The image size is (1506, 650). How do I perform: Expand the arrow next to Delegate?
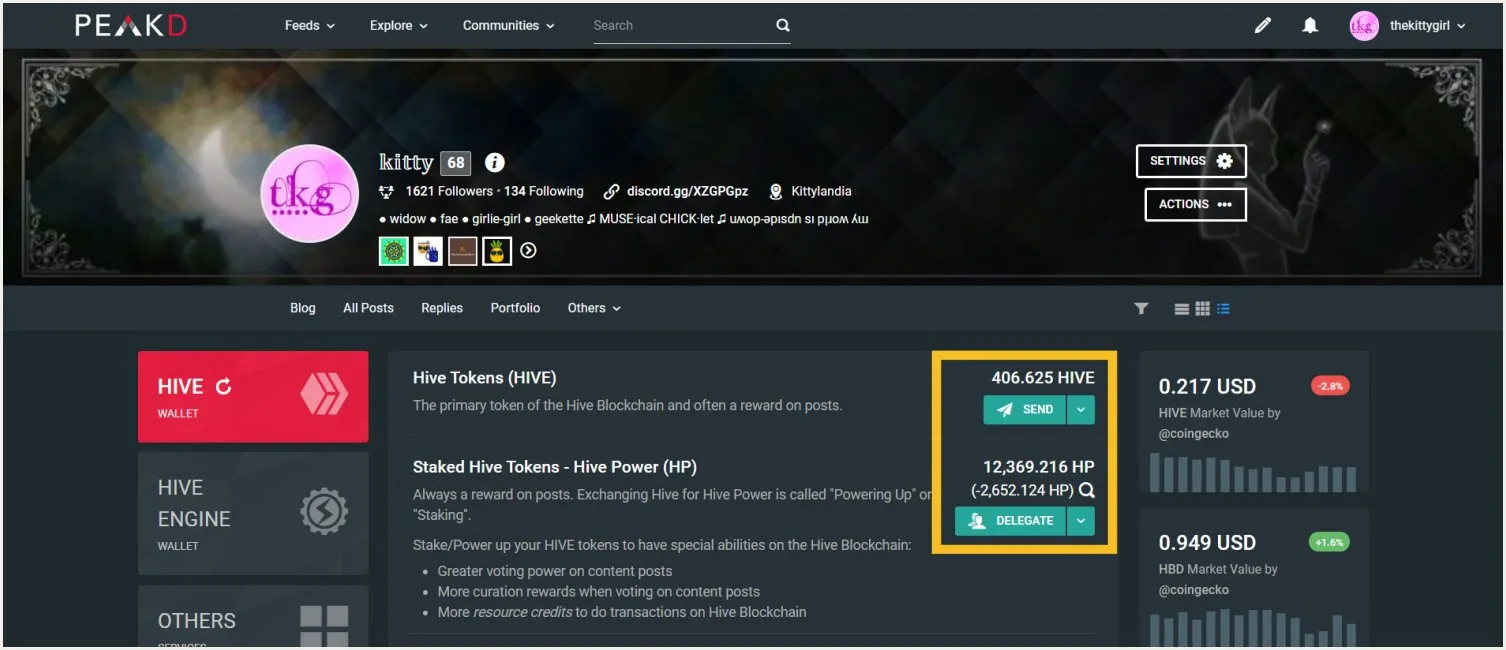click(1080, 521)
